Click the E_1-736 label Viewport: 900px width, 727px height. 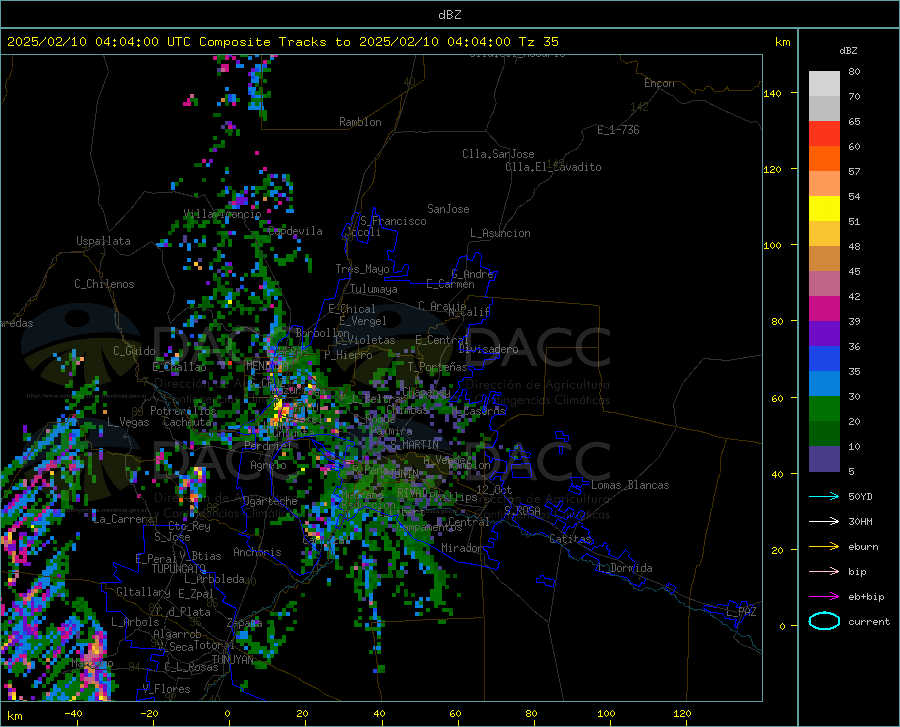pyautogui.click(x=618, y=130)
